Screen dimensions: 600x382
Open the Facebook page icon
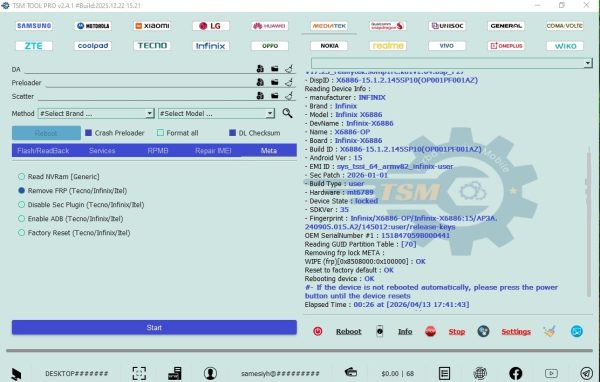(x=515, y=373)
